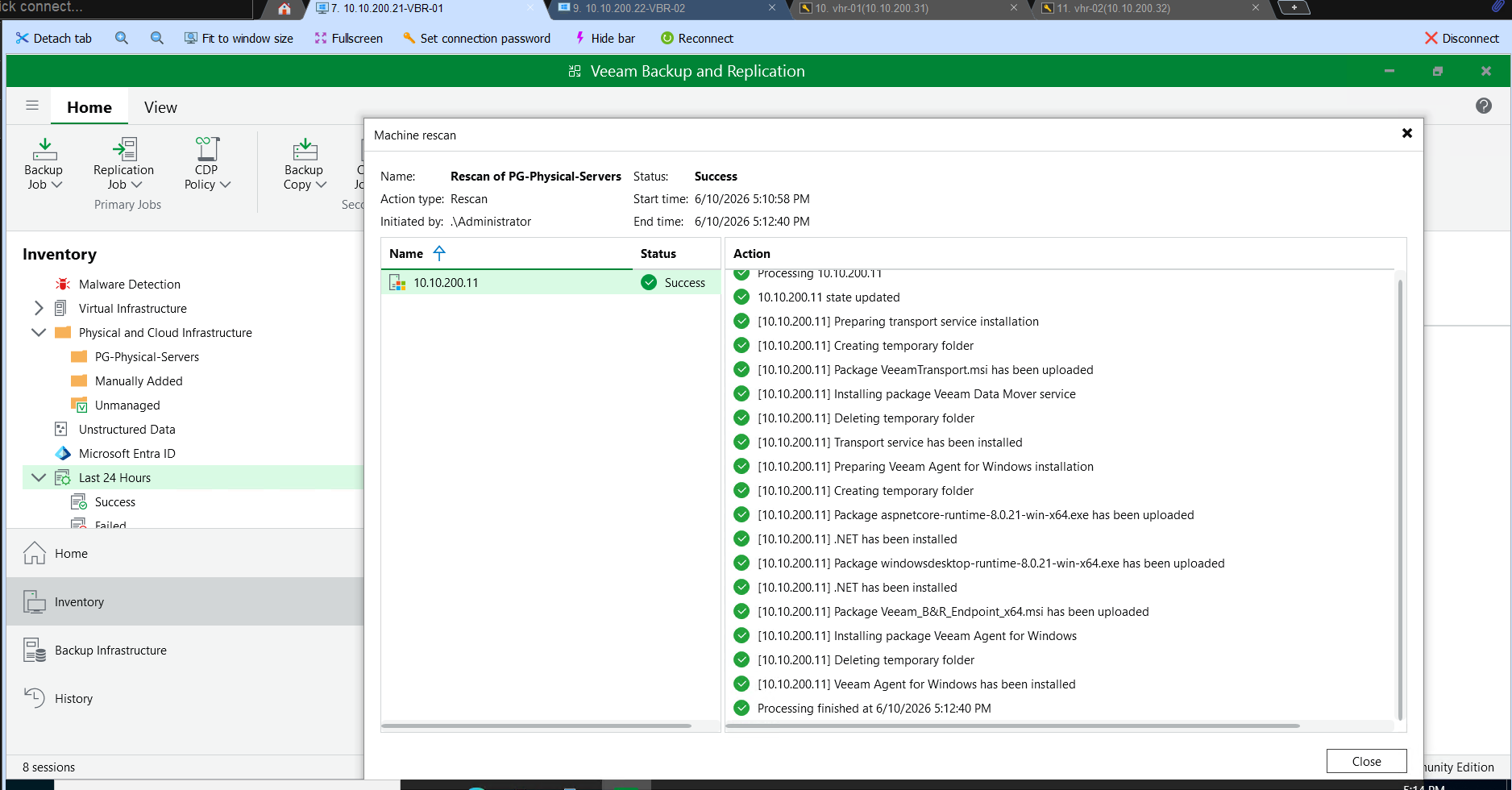Screen dimensions: 1512x790
Task: Select Last 24 Hours node
Action: click(x=115, y=478)
